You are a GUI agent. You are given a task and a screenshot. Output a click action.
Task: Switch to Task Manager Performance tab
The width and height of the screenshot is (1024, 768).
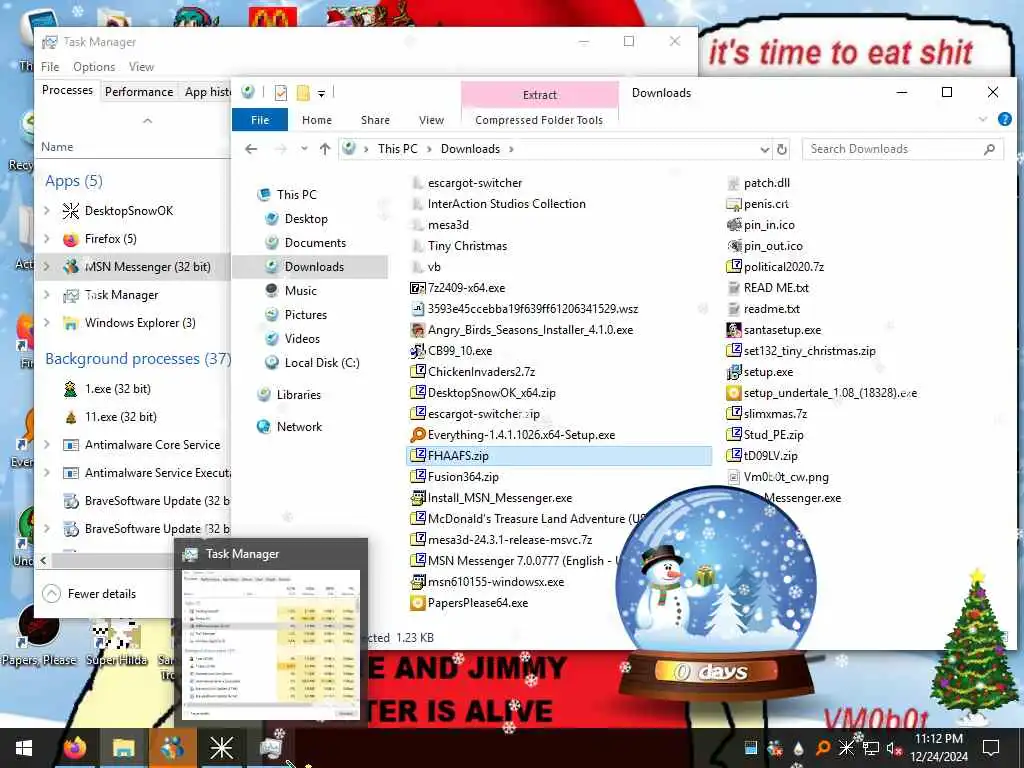coord(139,91)
